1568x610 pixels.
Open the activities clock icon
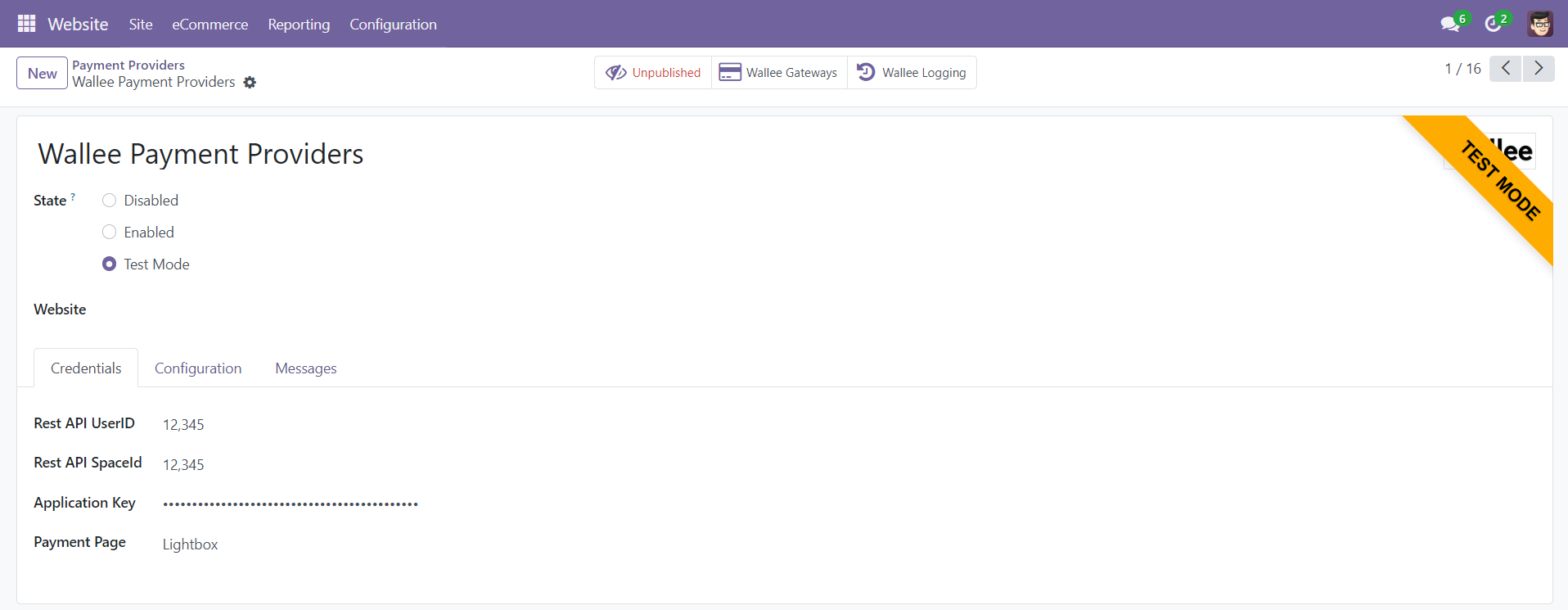coord(1494,24)
